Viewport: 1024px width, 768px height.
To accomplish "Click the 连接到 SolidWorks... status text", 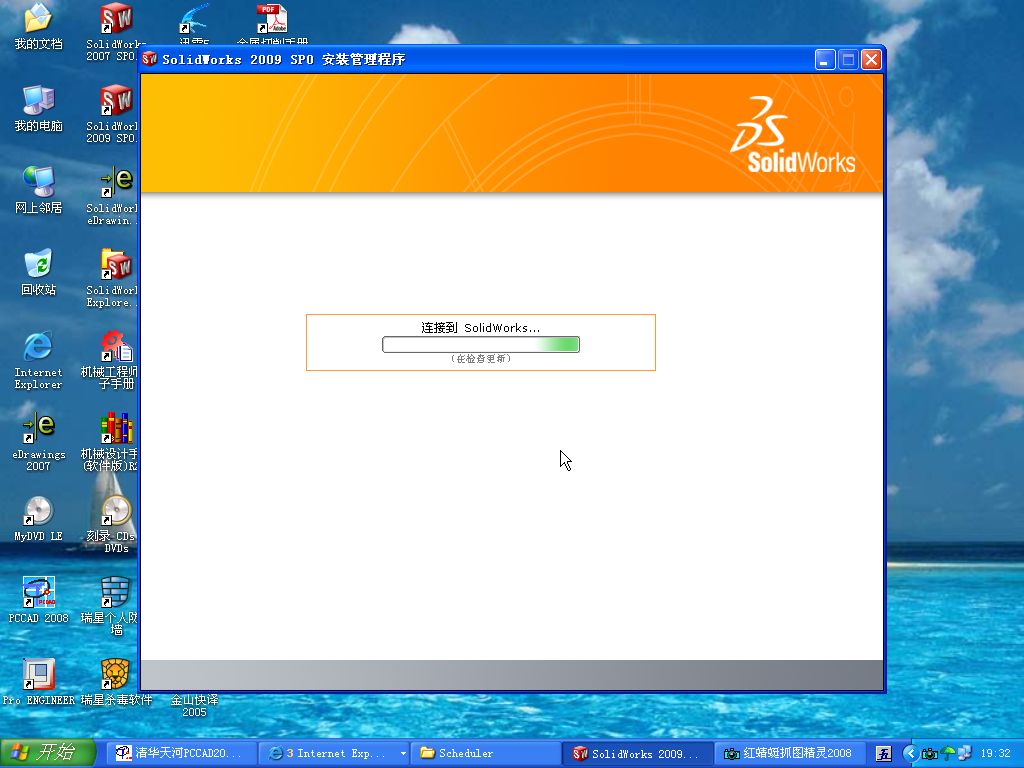I will coord(481,328).
